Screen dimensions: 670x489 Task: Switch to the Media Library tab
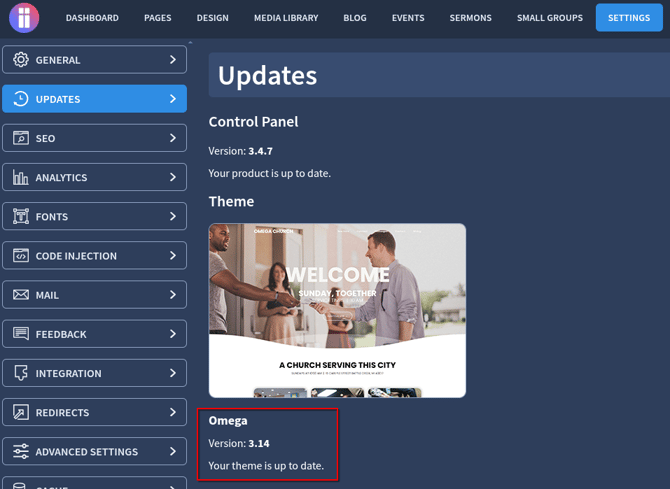(x=286, y=18)
